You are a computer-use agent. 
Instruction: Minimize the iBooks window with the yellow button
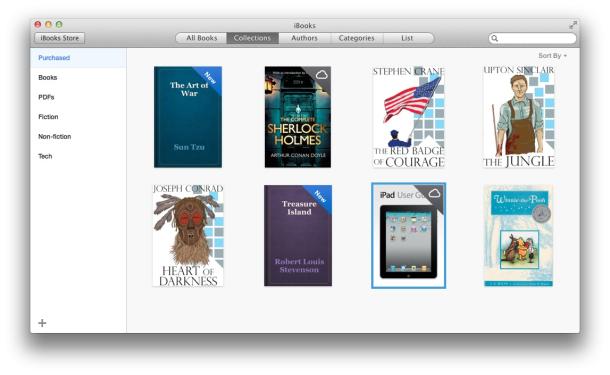(x=48, y=25)
